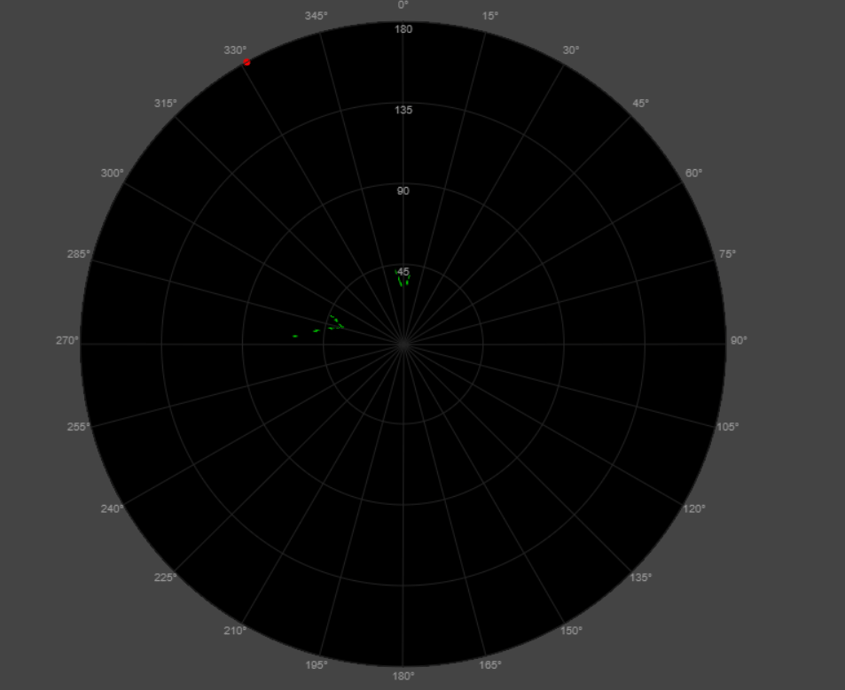Viewport: 845px width, 690px height.
Task: Select the 120° angle label
Action: click(694, 508)
